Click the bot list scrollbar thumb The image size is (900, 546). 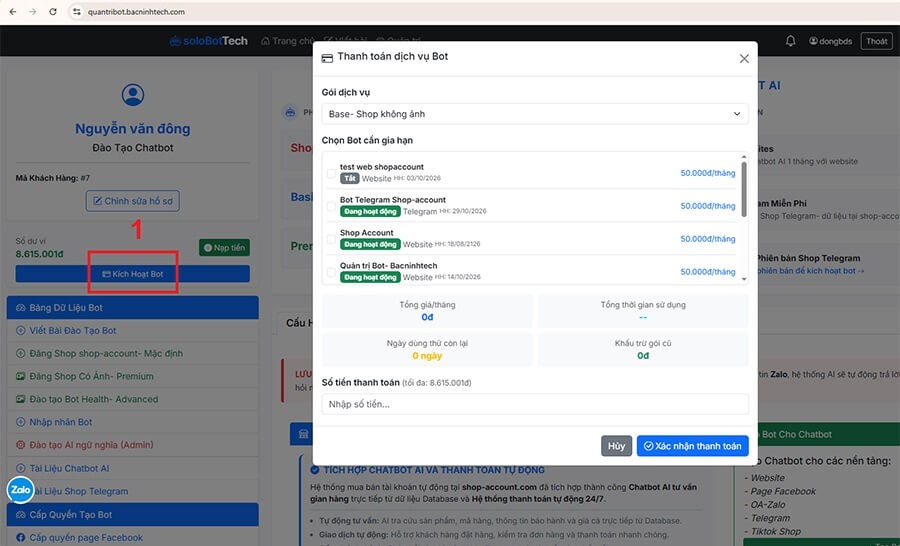[x=744, y=189]
